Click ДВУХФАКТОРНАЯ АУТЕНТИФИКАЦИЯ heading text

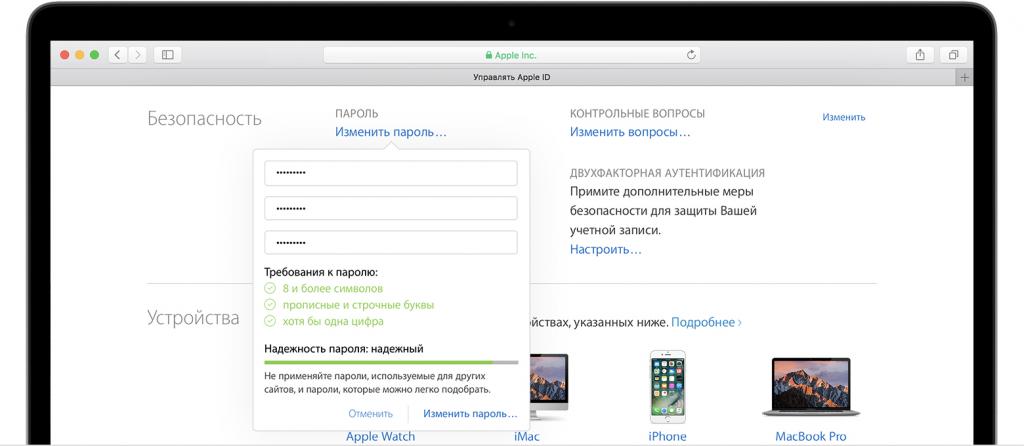click(x=667, y=173)
